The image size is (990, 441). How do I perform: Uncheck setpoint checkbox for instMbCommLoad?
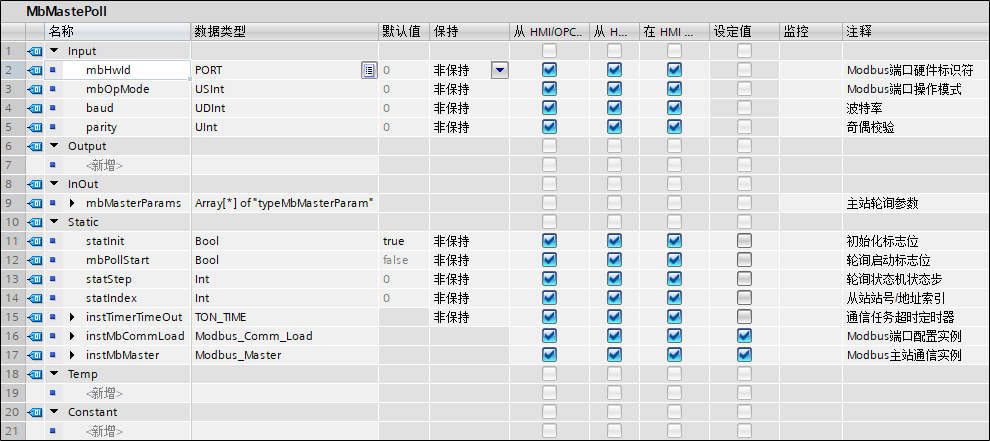(744, 335)
